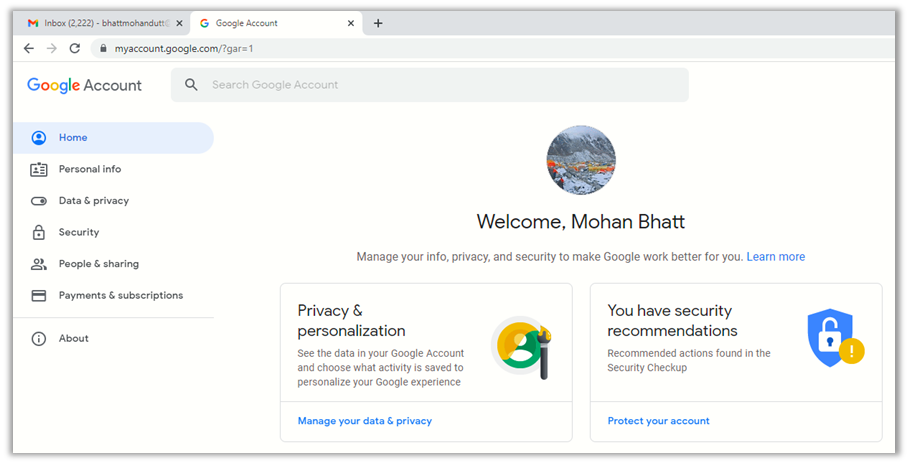This screenshot has height=464, width=908.
Task: Click the About info circle icon
Action: pos(39,339)
